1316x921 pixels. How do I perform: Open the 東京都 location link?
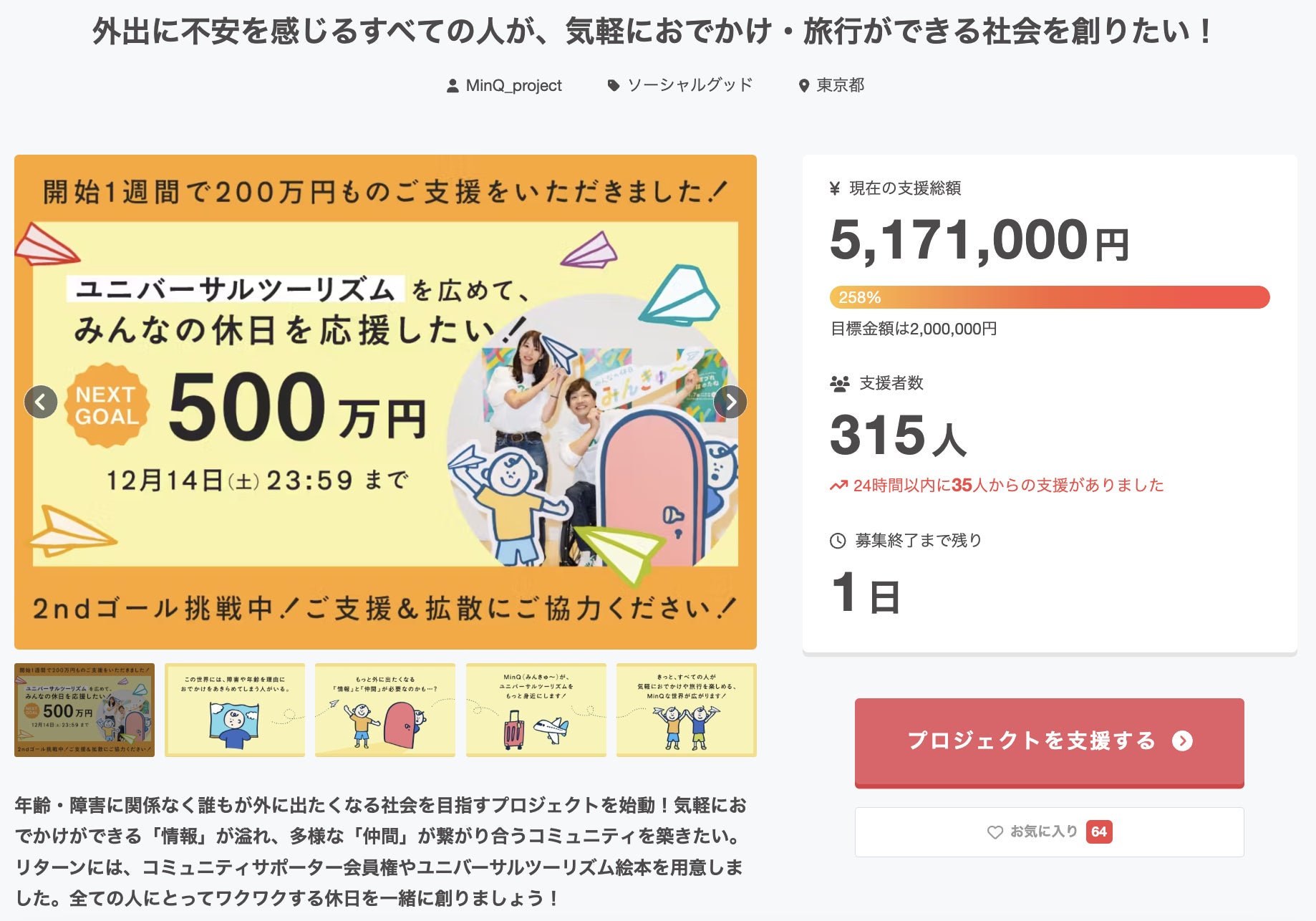click(x=841, y=86)
